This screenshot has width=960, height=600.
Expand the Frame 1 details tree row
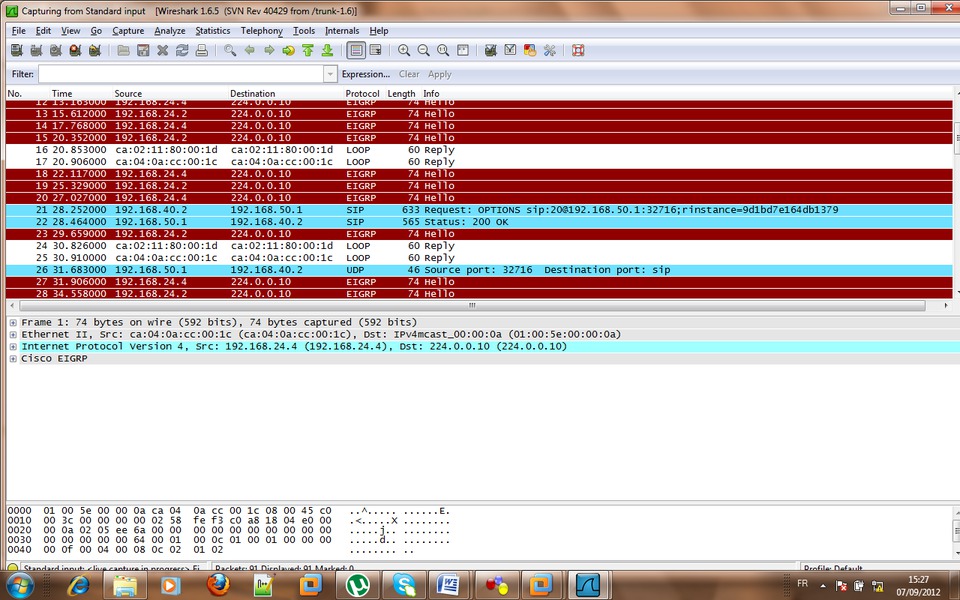pyautogui.click(x=13, y=323)
